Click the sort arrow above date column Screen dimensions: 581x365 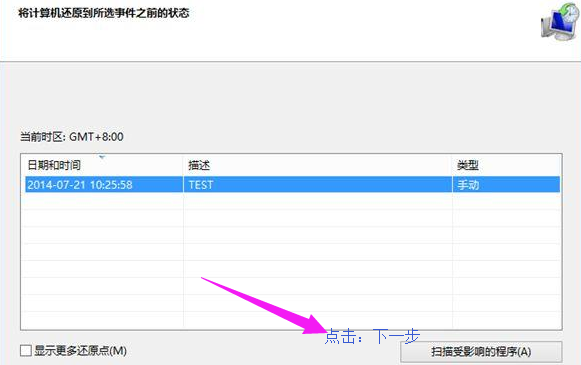[x=102, y=157]
